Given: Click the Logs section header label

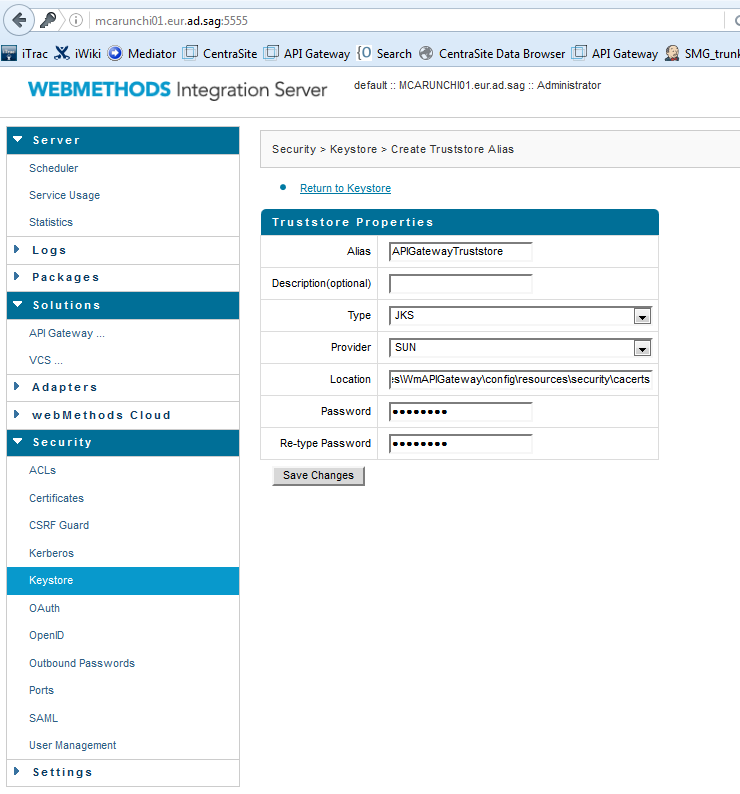Looking at the screenshot, I should (x=49, y=250).
